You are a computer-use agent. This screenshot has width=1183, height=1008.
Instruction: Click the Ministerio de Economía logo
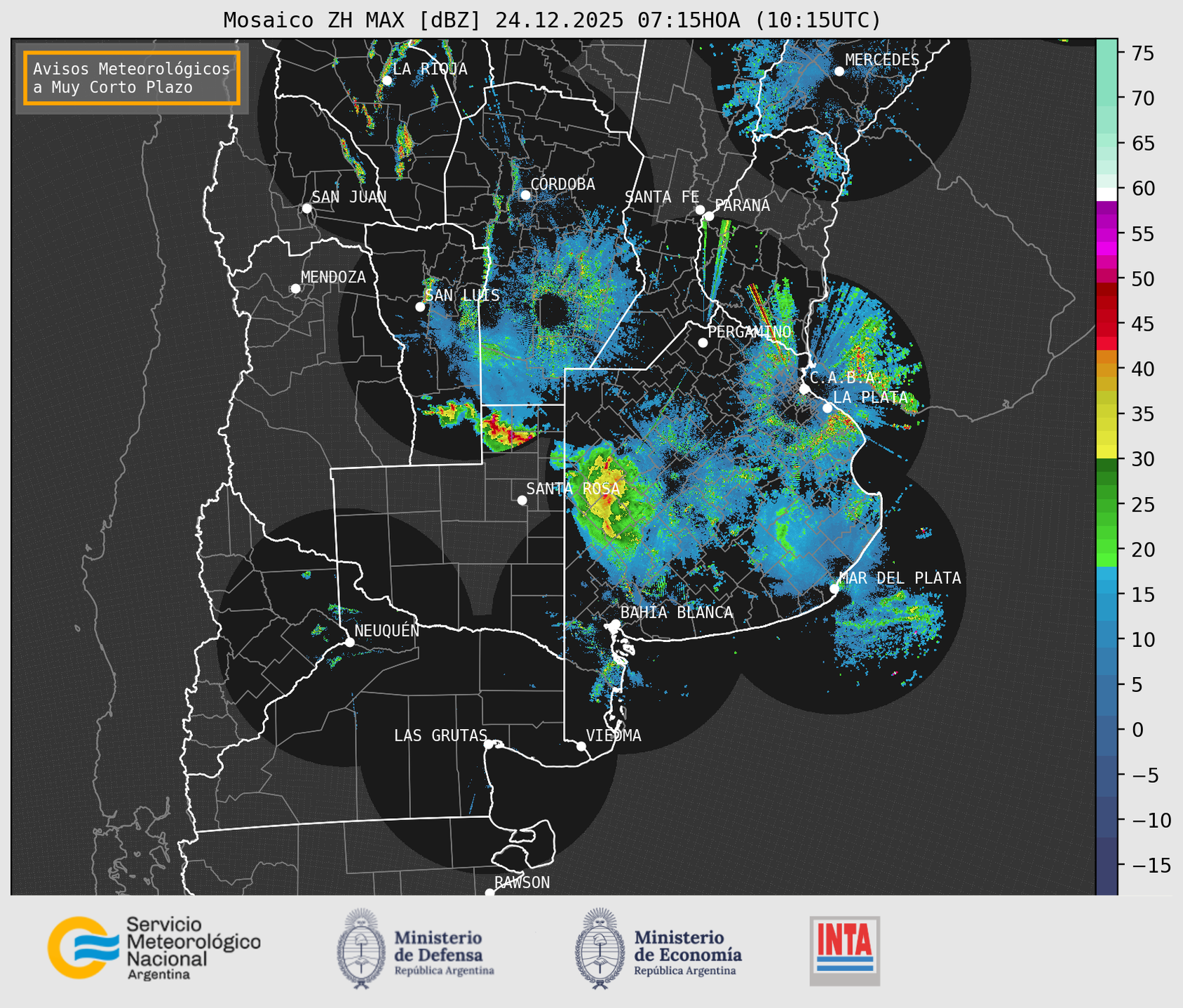click(658, 949)
